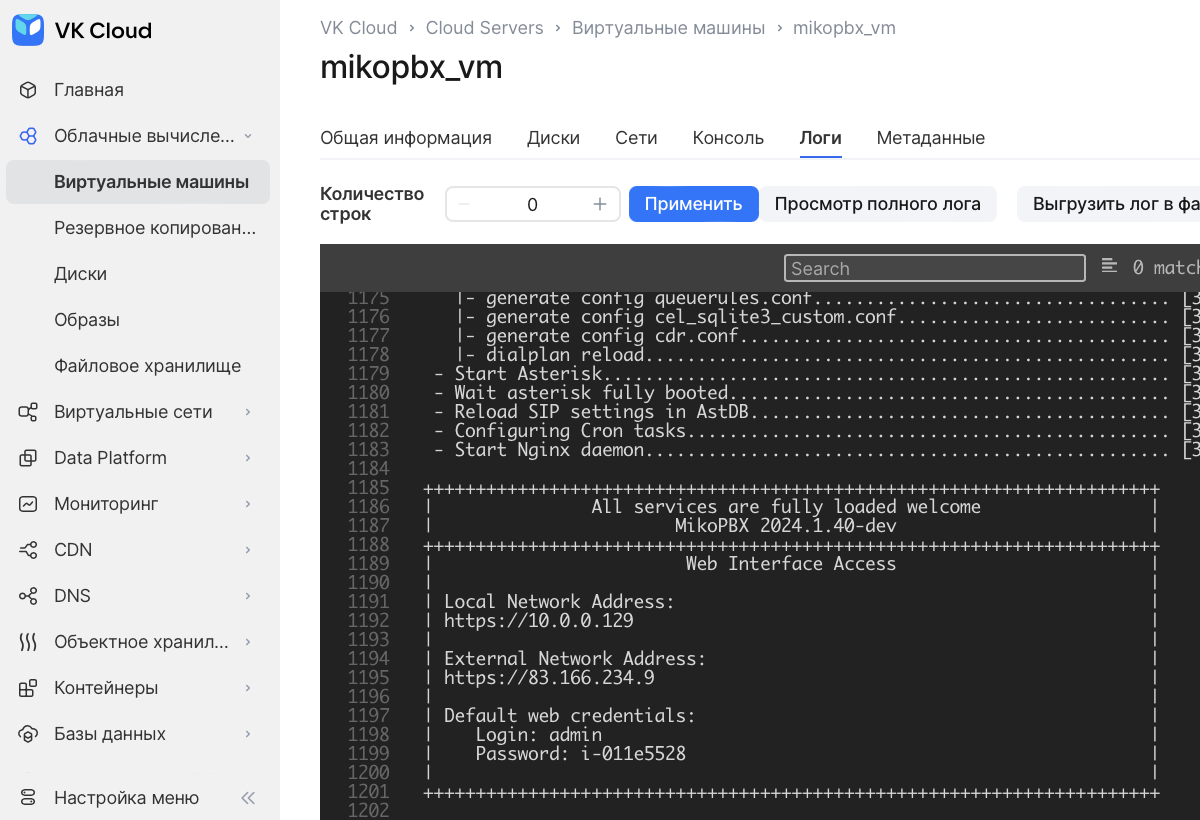Click the log Search input field
The height and width of the screenshot is (820, 1200).
pos(934,268)
